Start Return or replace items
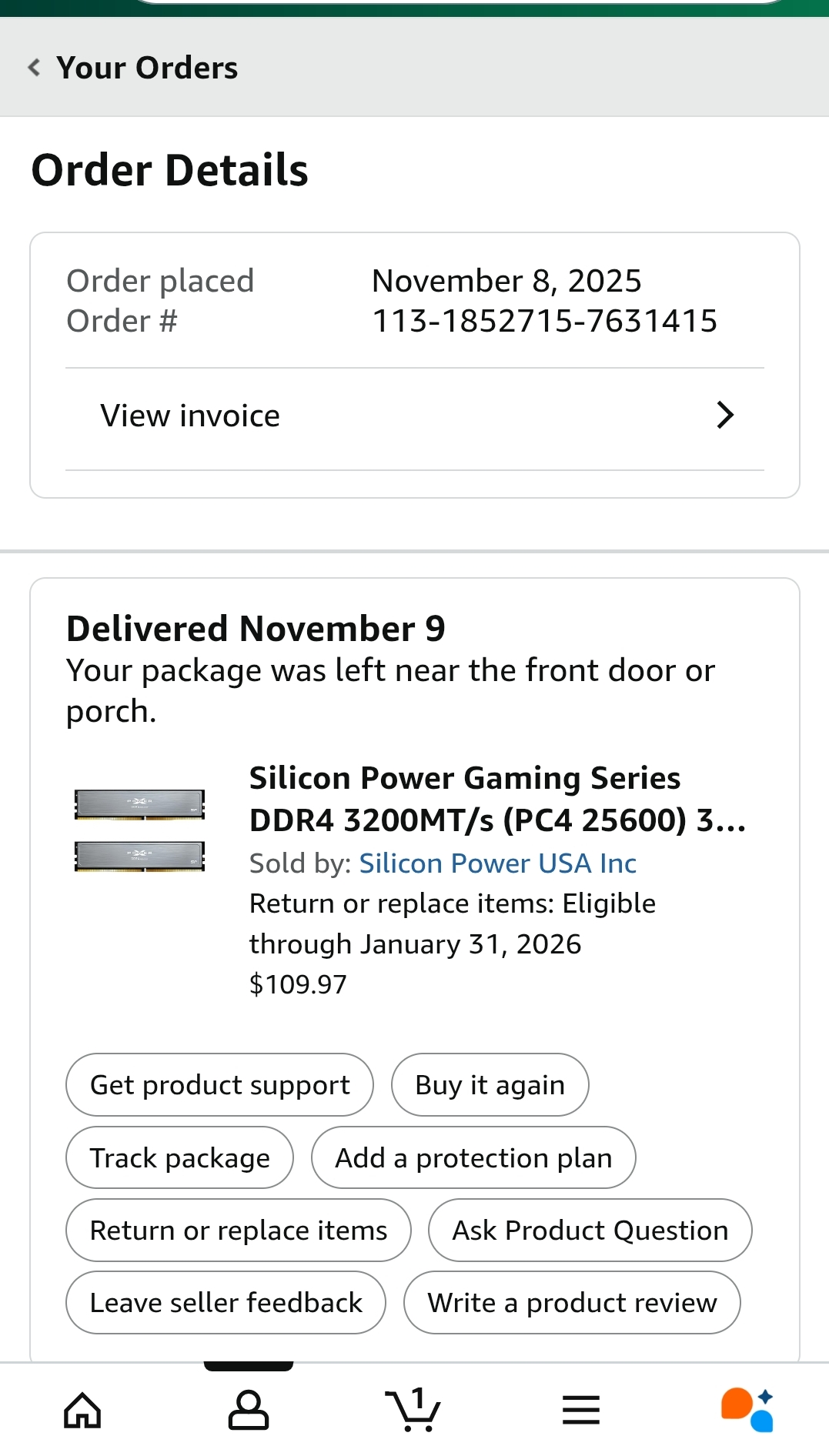This screenshot has height=1456, width=829. 239,1231
